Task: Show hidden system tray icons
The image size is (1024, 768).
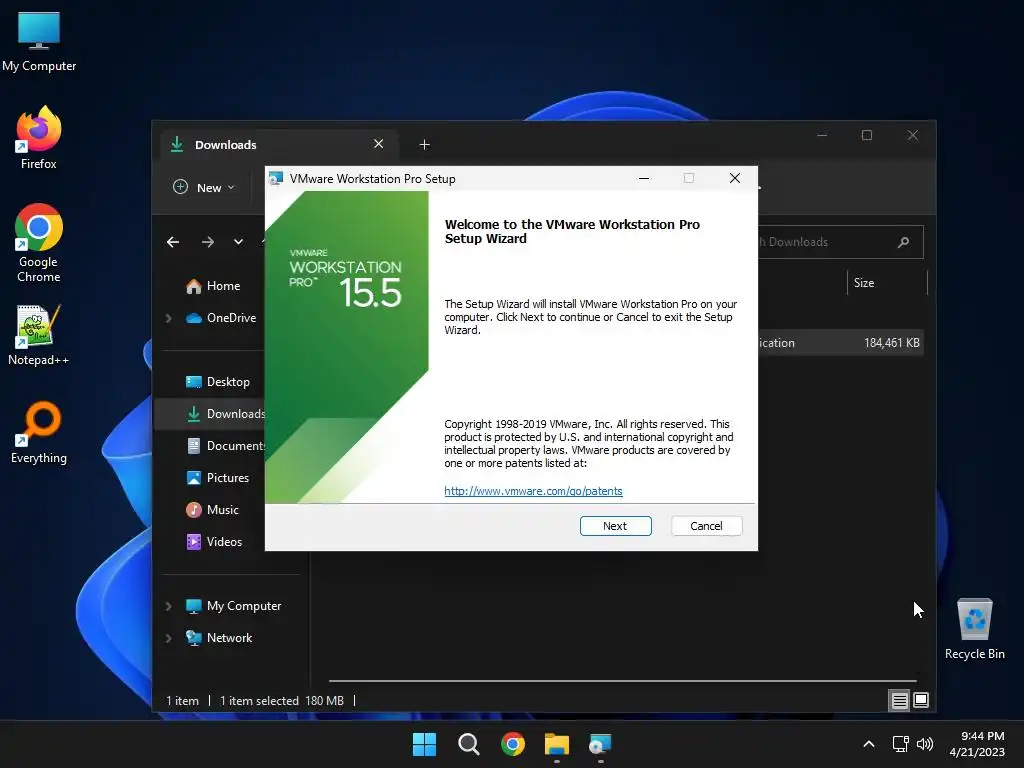Action: 869,744
